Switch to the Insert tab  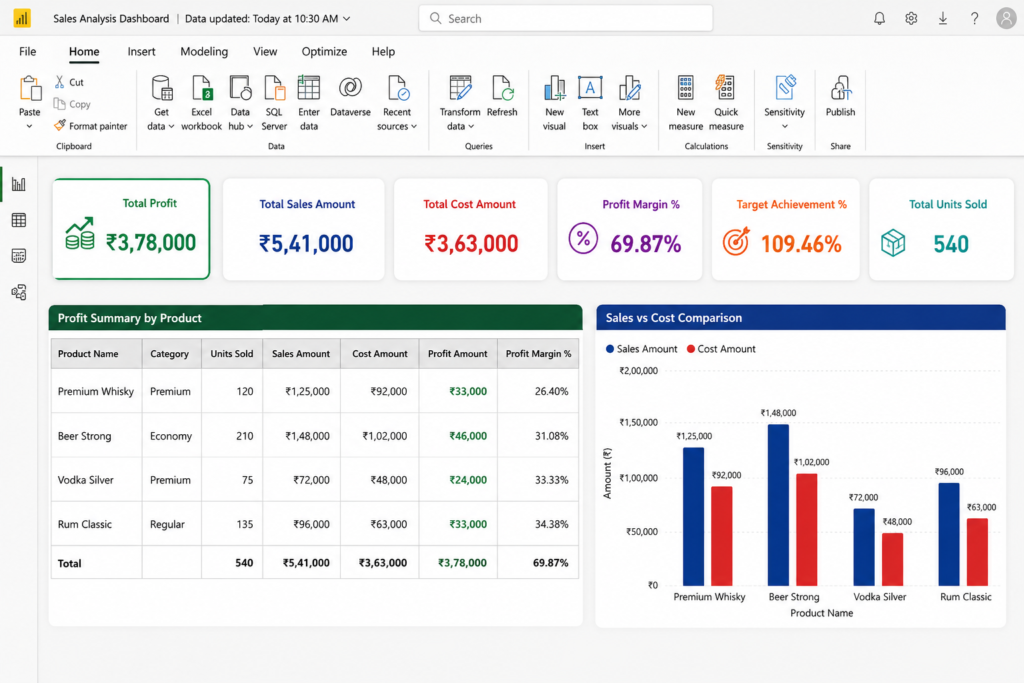click(141, 52)
